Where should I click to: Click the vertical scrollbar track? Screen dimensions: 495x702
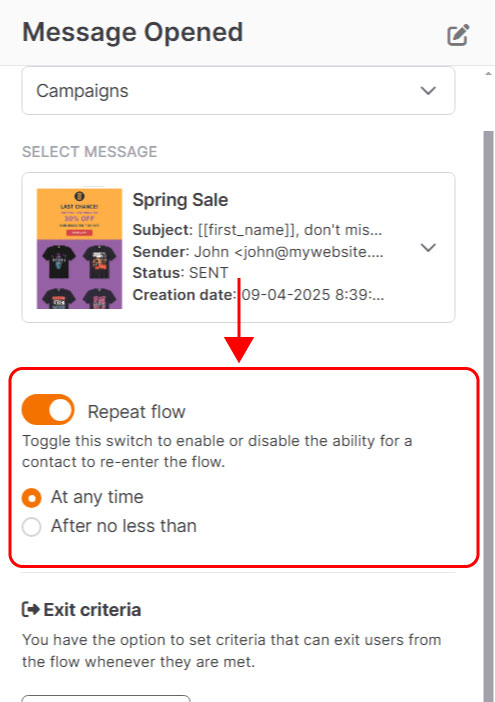click(x=488, y=403)
